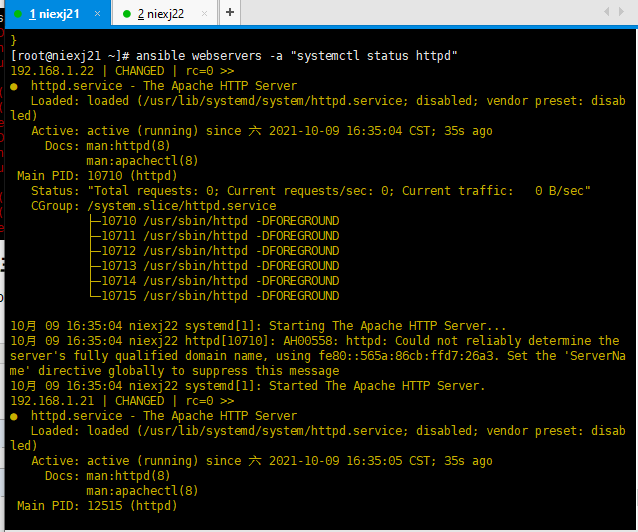Click the 192.168.1.21 CHANGED result line

[122, 401]
